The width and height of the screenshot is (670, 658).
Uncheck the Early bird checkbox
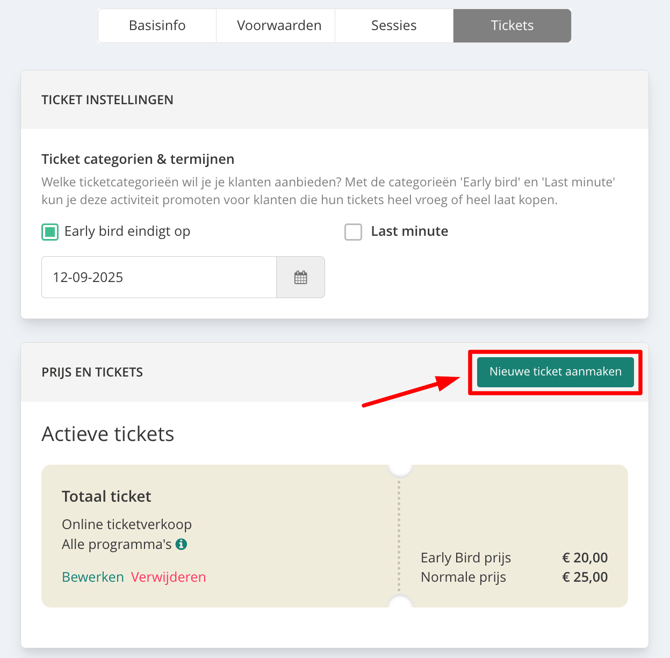point(50,232)
